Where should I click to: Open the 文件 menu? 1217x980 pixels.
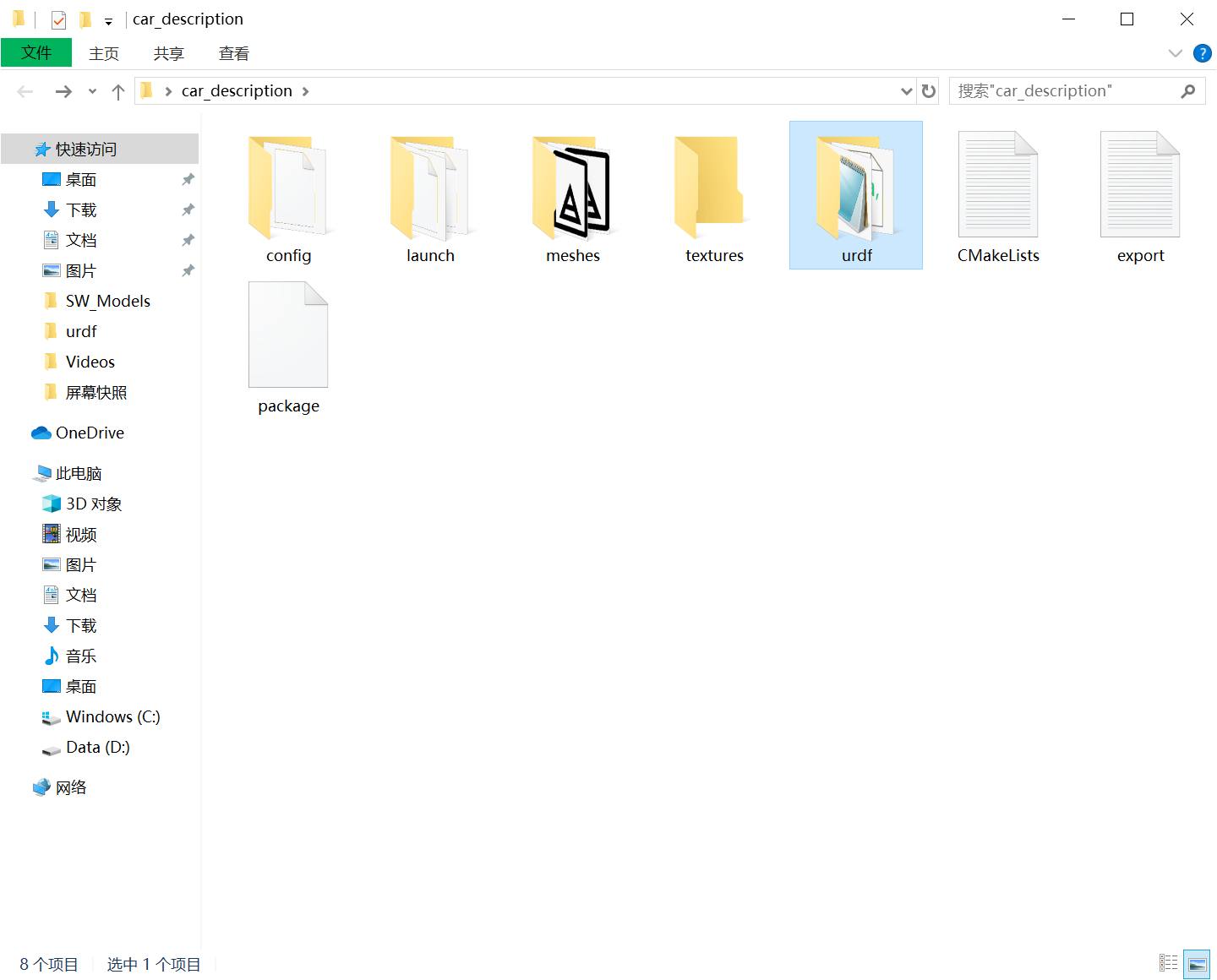[36, 52]
